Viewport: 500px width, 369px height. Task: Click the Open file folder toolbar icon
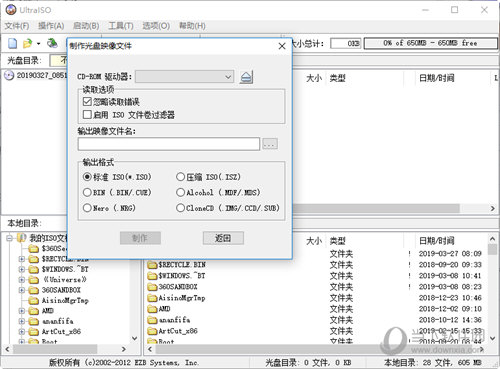(28, 43)
